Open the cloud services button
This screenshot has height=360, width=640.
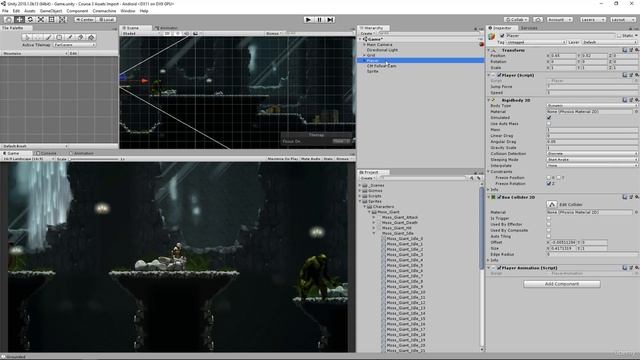[x=538, y=20]
